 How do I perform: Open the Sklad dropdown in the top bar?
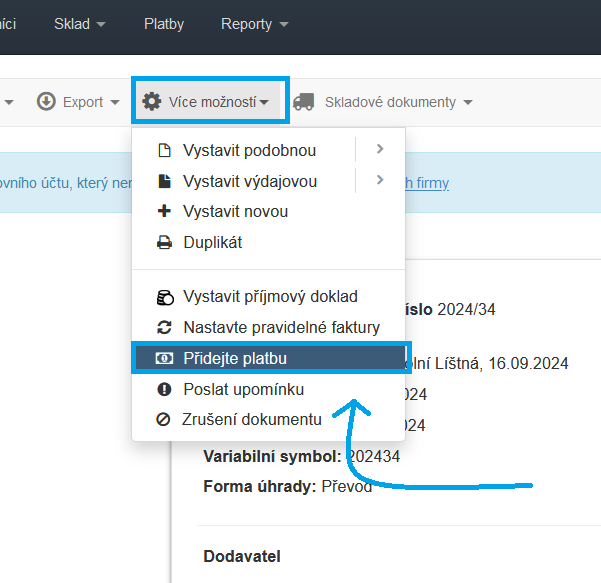click(x=80, y=23)
